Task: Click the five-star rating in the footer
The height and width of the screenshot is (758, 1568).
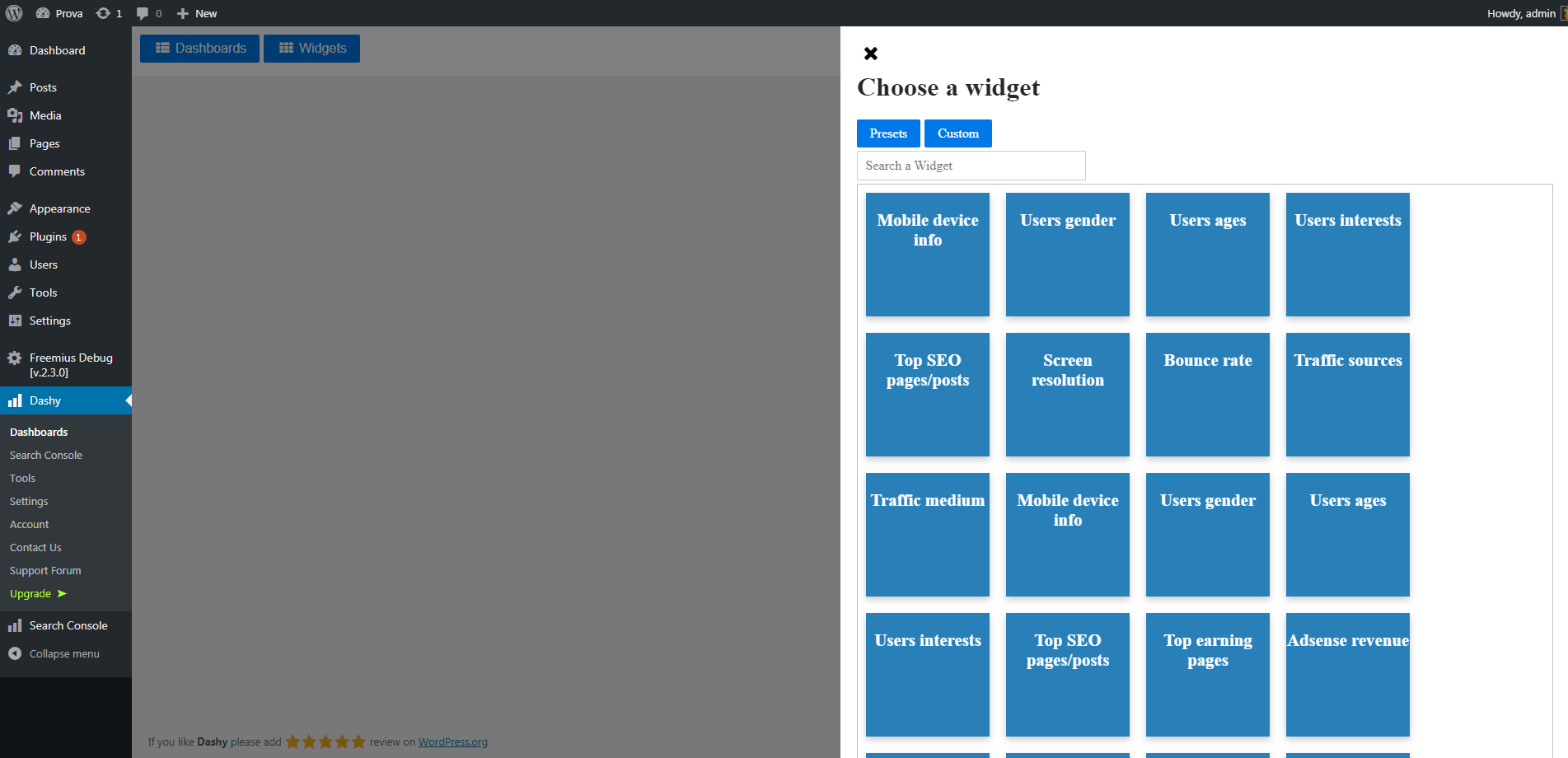Action: click(325, 742)
